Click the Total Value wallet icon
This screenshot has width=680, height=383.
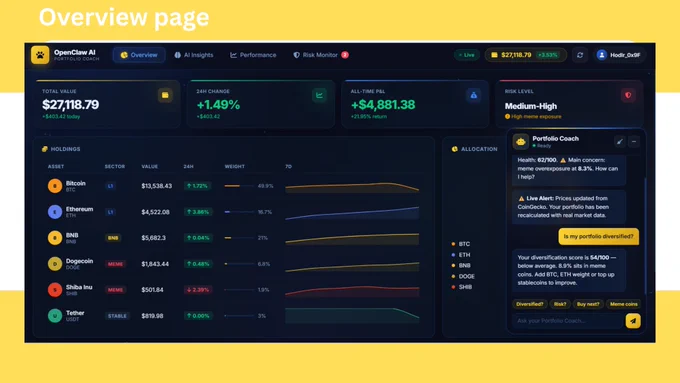[165, 95]
